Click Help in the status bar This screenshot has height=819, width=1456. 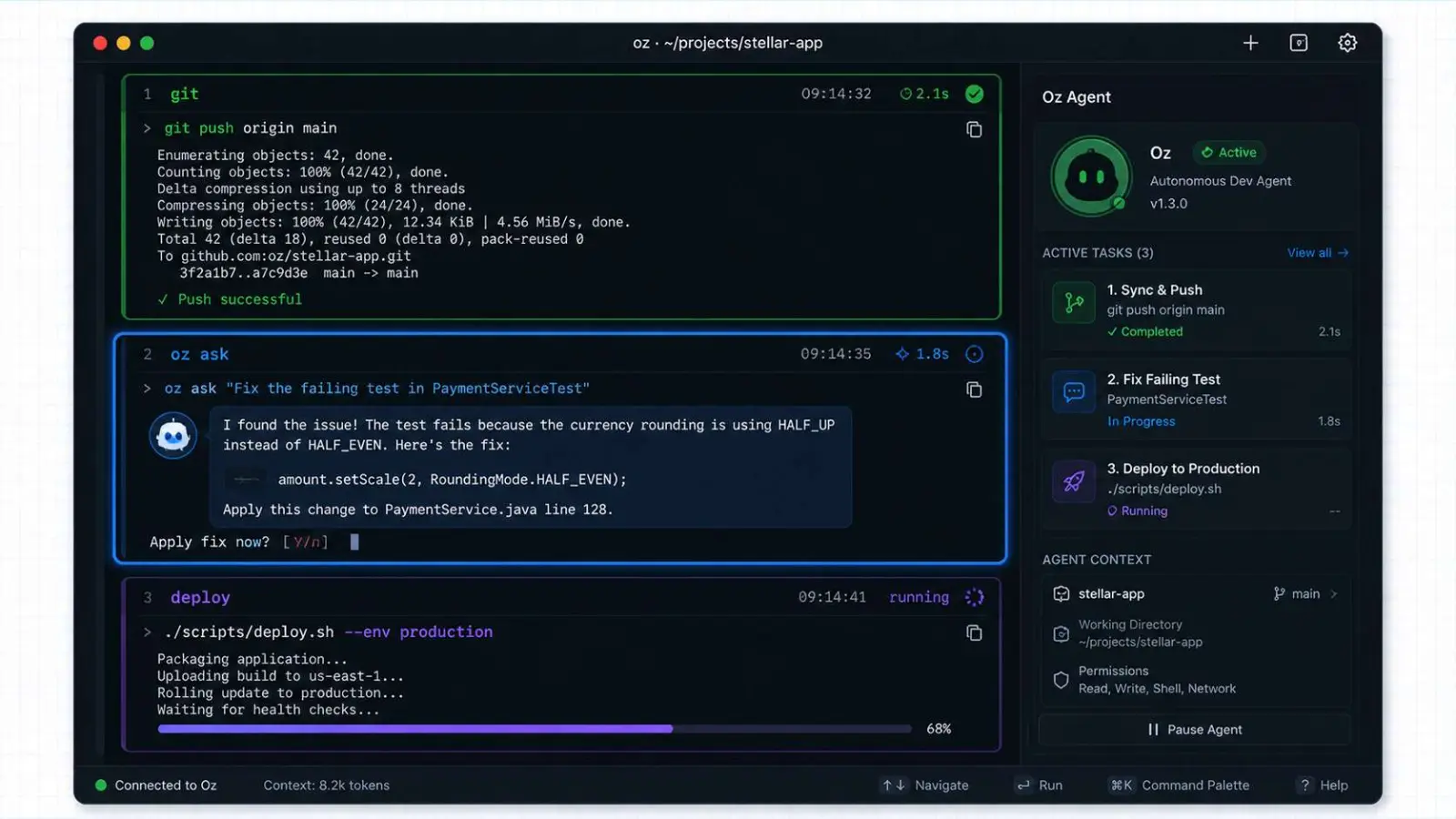click(x=1323, y=785)
